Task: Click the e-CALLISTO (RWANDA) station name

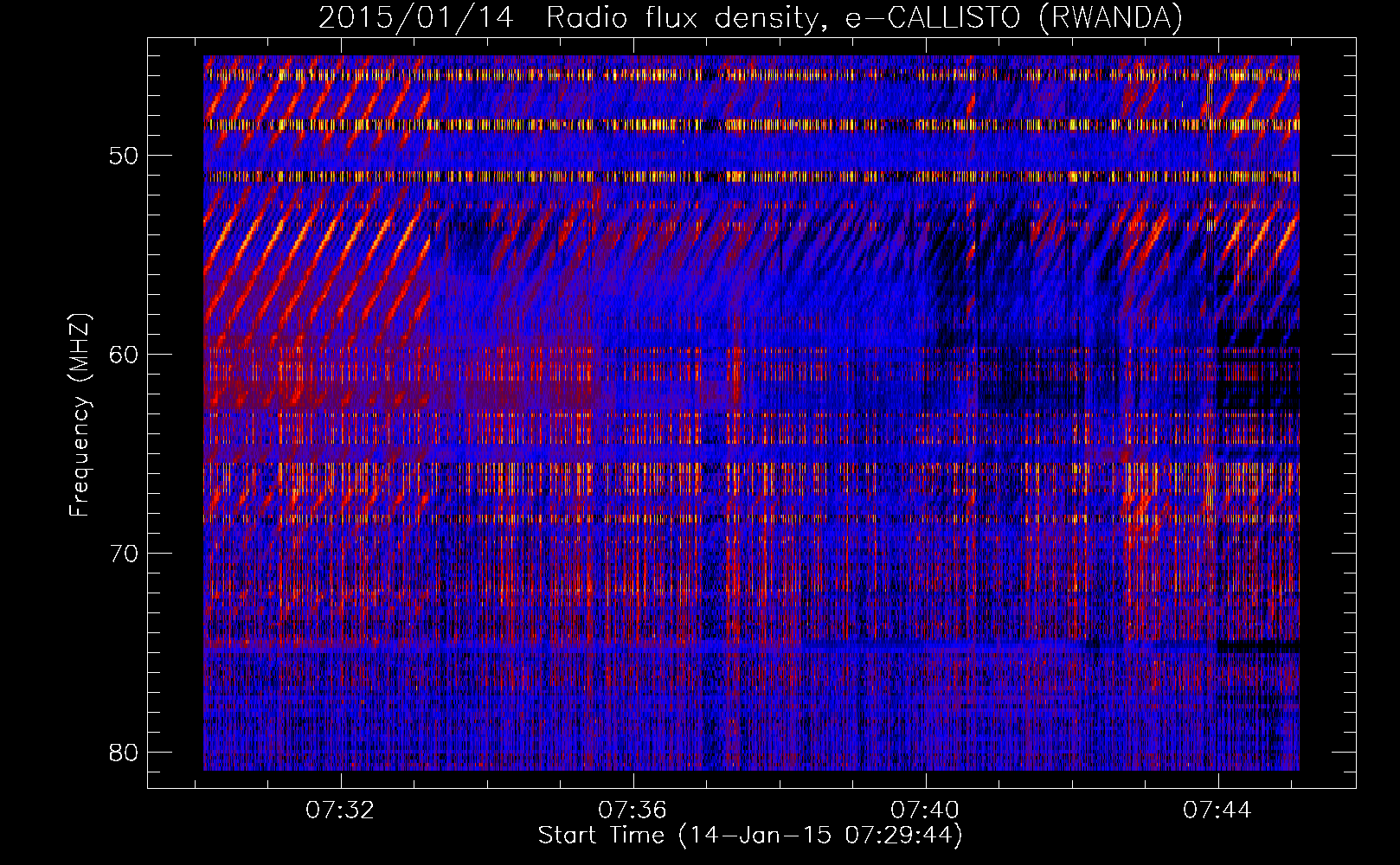Action: (1013, 17)
